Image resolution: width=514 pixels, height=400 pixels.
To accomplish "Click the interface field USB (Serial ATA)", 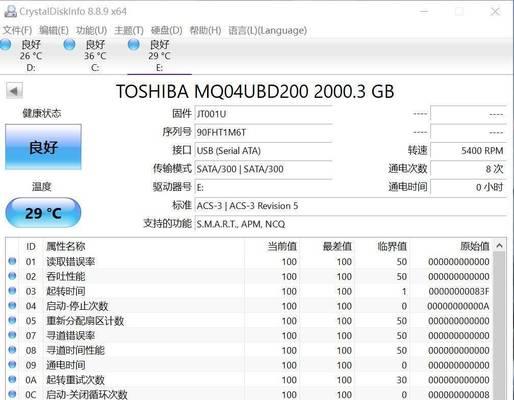I will 263,151.
